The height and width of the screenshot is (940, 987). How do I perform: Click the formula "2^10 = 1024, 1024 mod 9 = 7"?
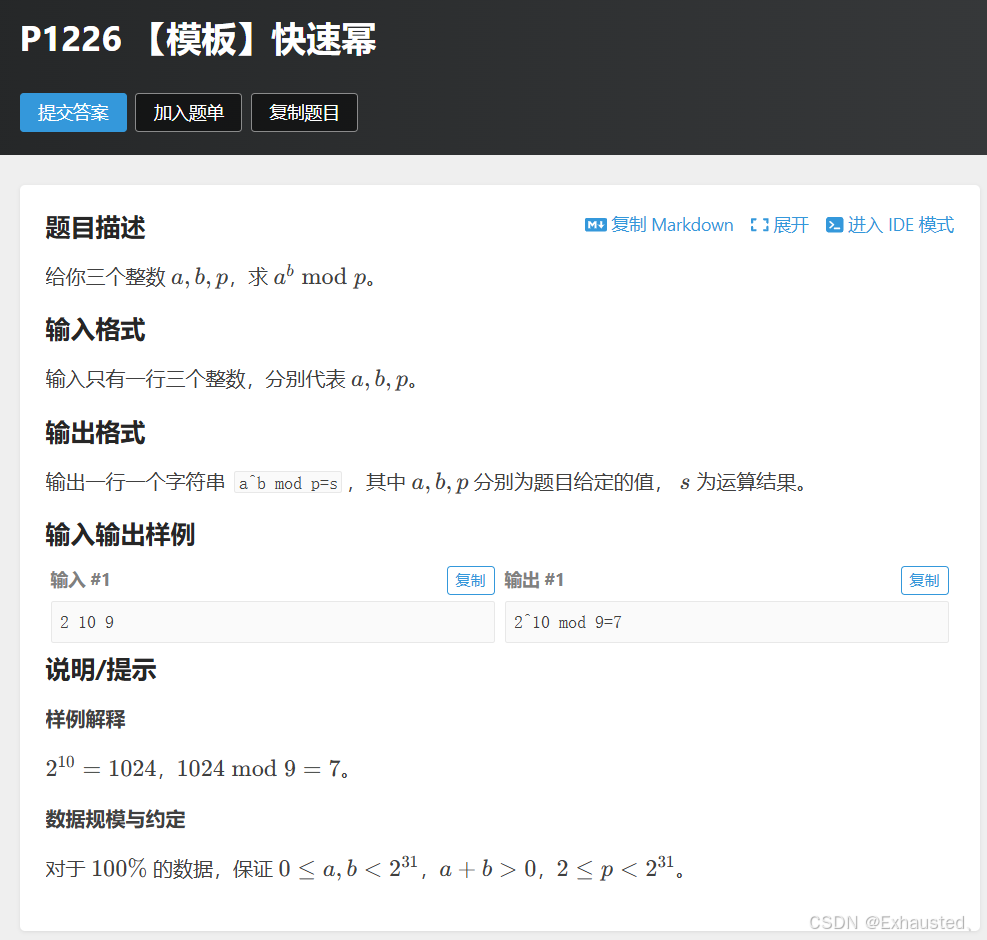pos(197,767)
